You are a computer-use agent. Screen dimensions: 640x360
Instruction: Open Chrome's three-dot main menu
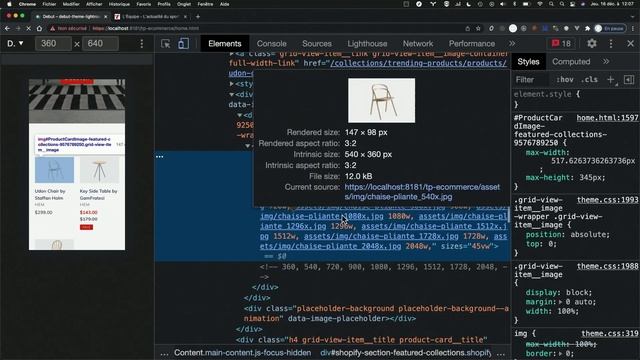click(x=633, y=28)
